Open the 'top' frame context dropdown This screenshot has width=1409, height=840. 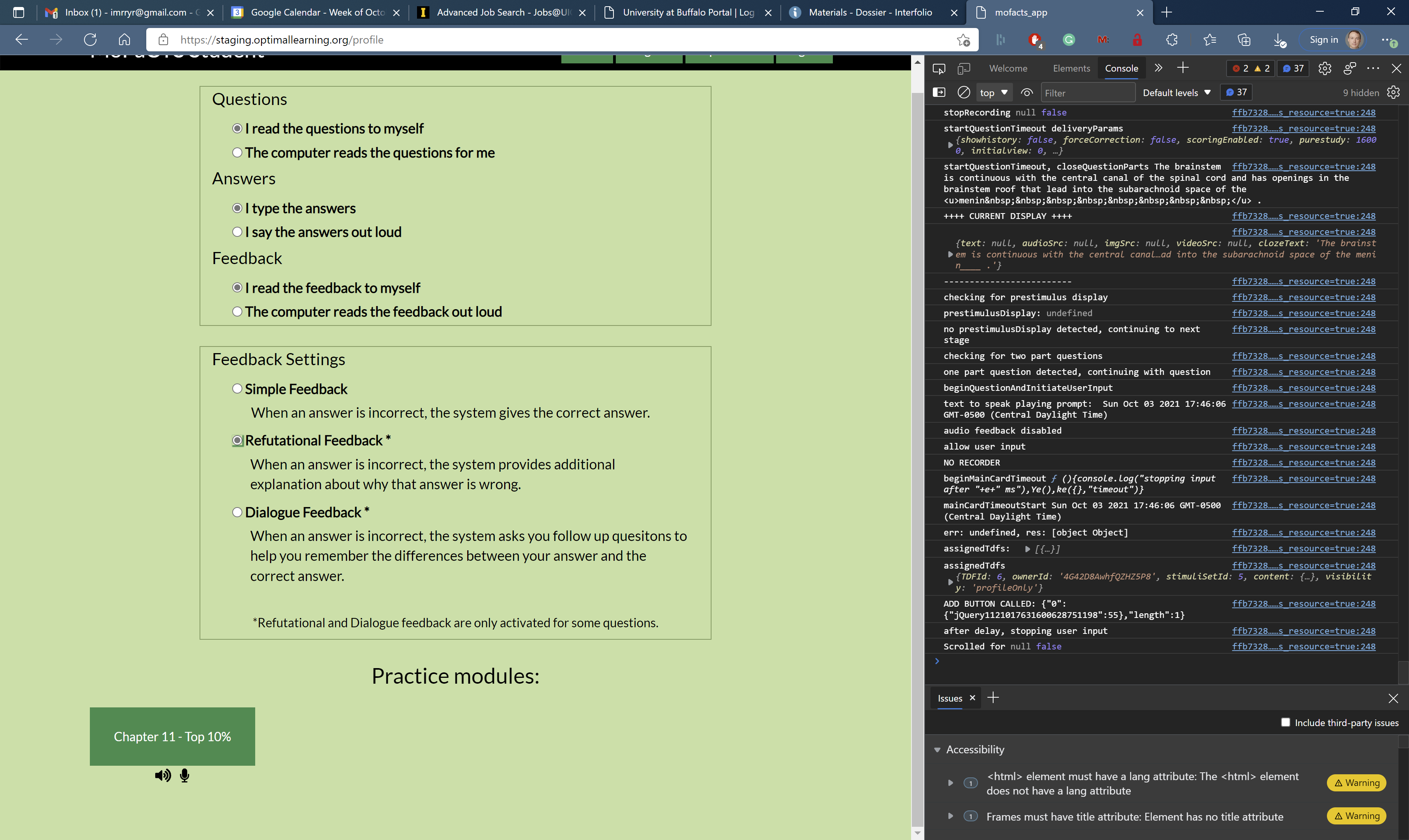click(994, 92)
